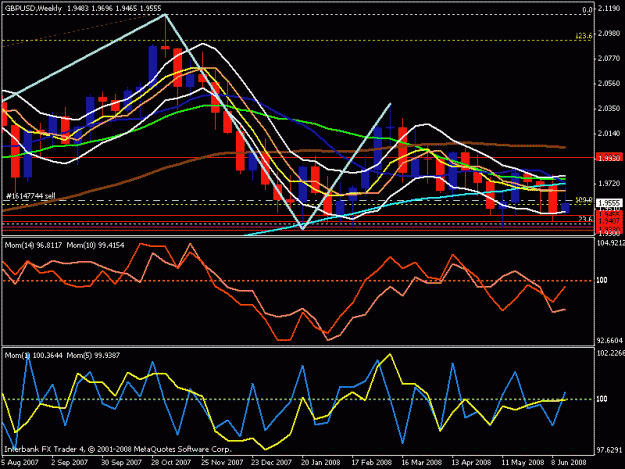
Task: Click the 5 Aug 2007 date label
Action: pos(20,463)
